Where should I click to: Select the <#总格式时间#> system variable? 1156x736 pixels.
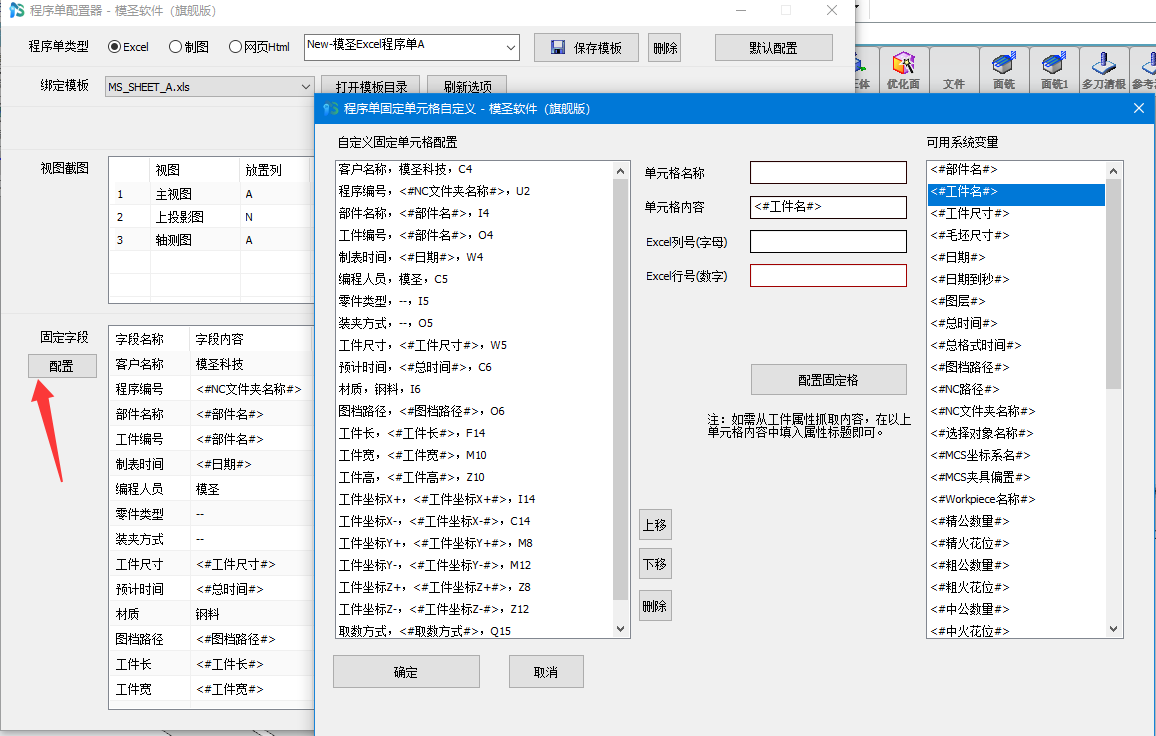click(x=1017, y=345)
